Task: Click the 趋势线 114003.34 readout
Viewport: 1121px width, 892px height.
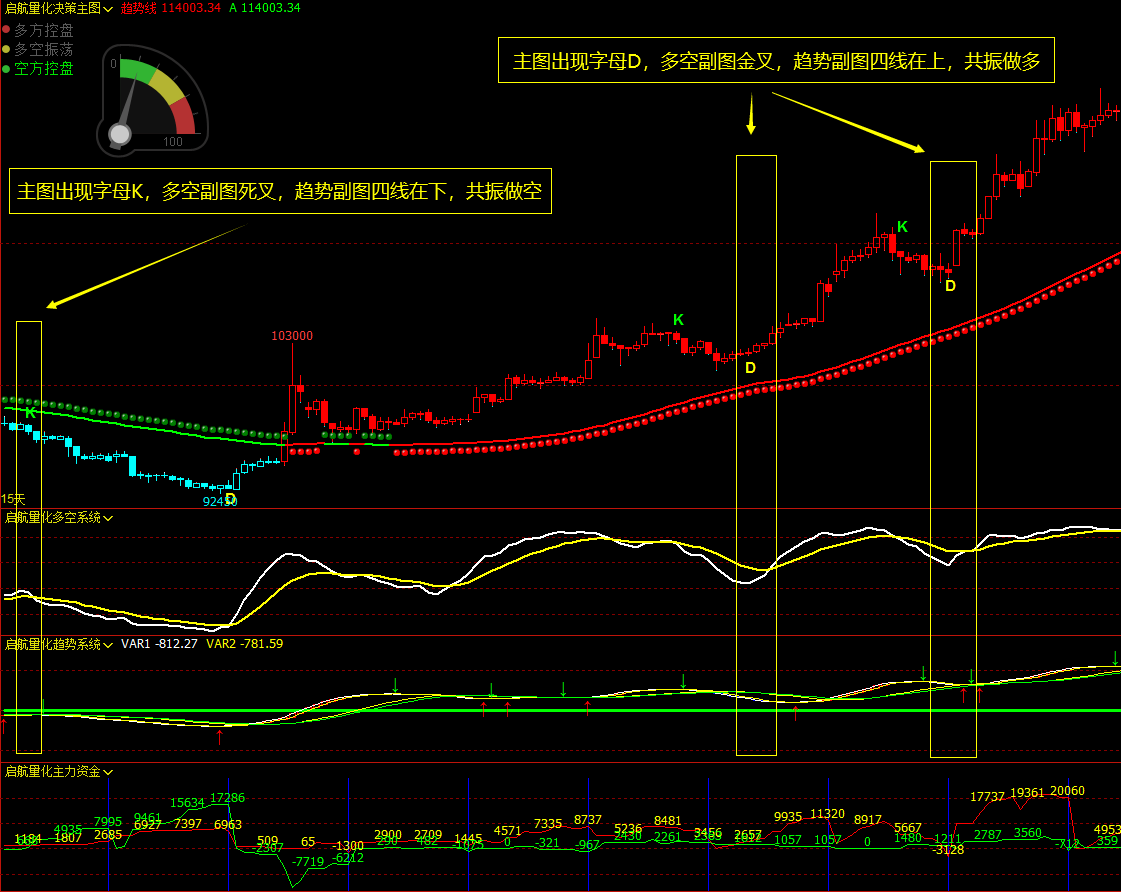Action: (171, 8)
